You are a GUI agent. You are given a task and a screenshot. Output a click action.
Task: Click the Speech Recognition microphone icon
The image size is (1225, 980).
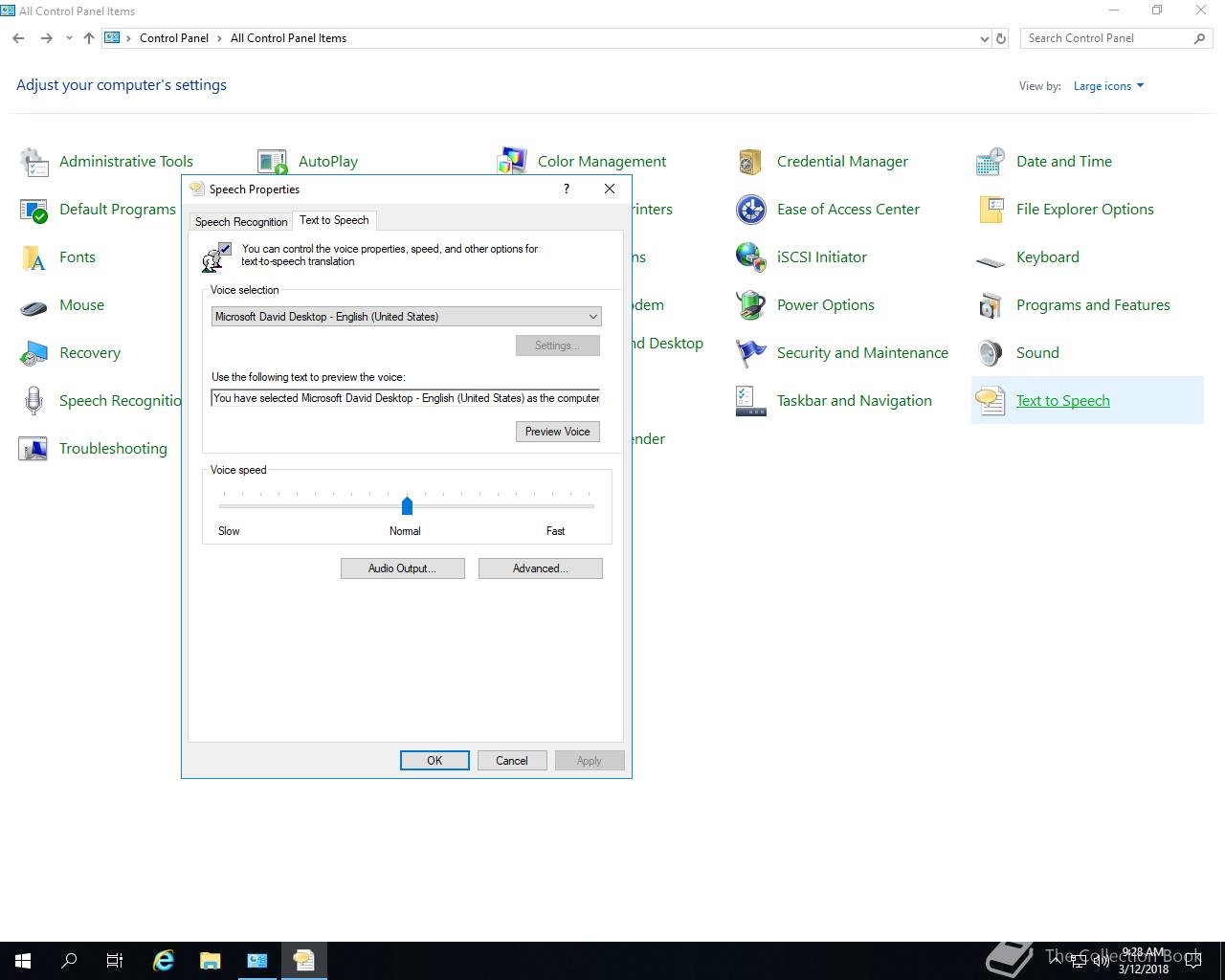coord(33,401)
